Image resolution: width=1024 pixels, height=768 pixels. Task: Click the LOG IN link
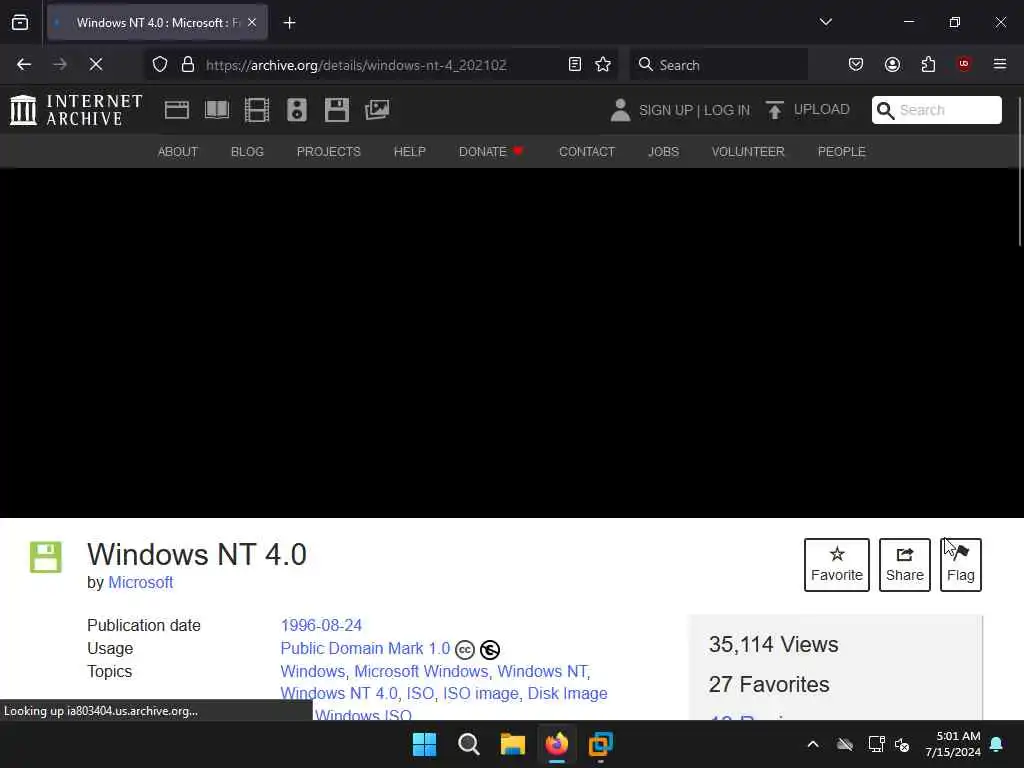coord(727,110)
